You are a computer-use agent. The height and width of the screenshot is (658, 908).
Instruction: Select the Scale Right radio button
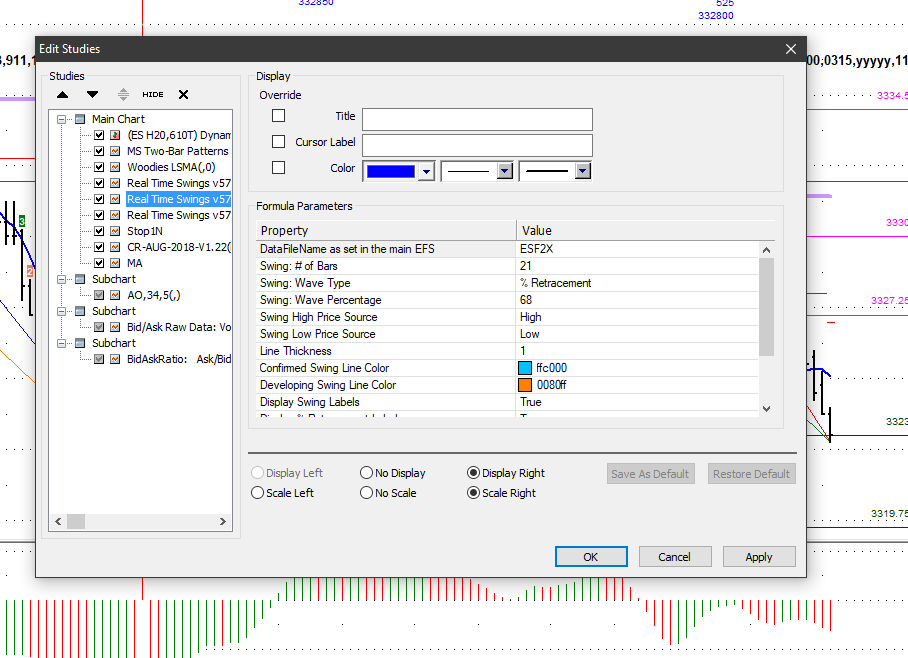[x=473, y=493]
